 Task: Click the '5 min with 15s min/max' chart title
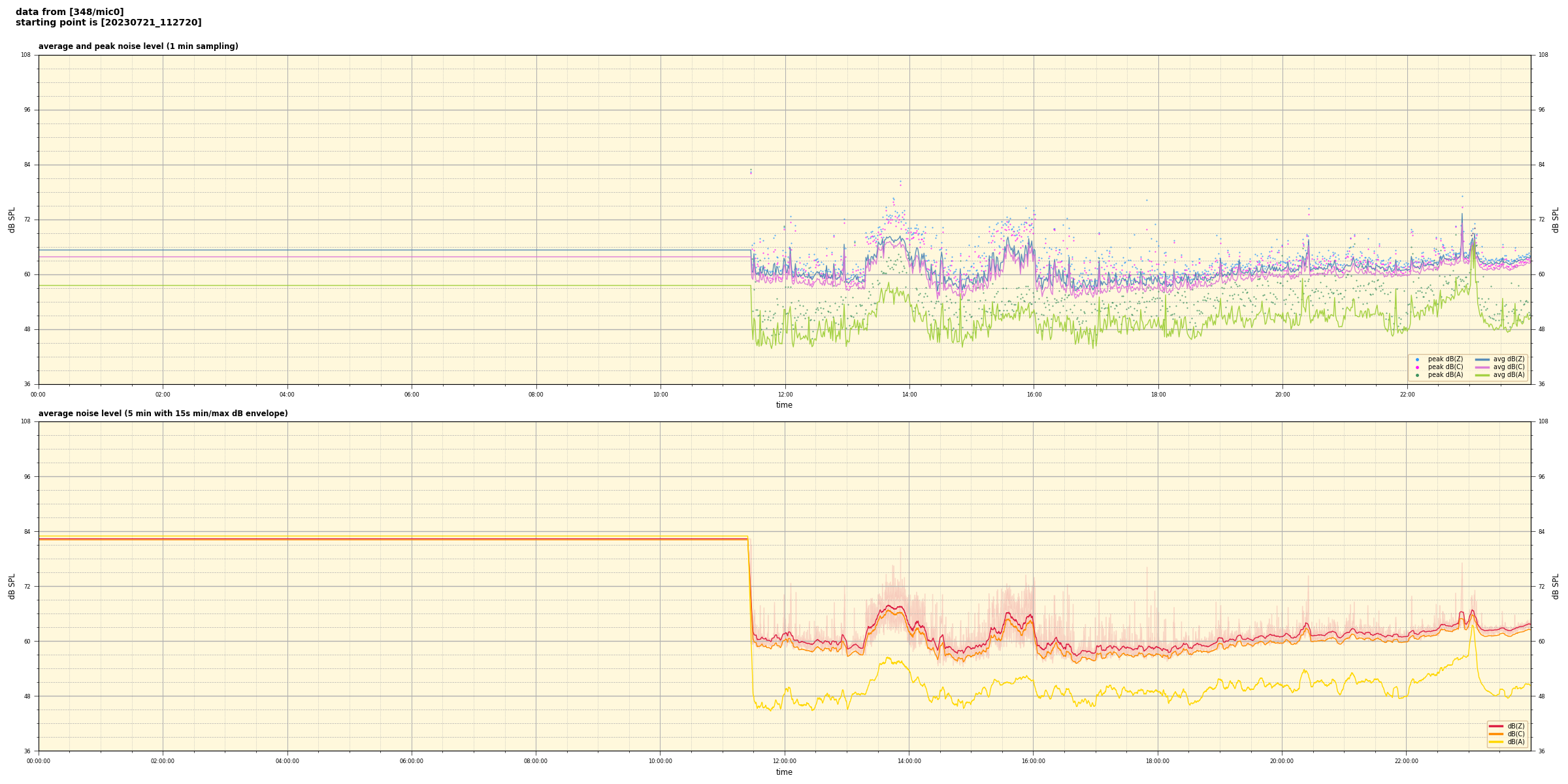(163, 414)
